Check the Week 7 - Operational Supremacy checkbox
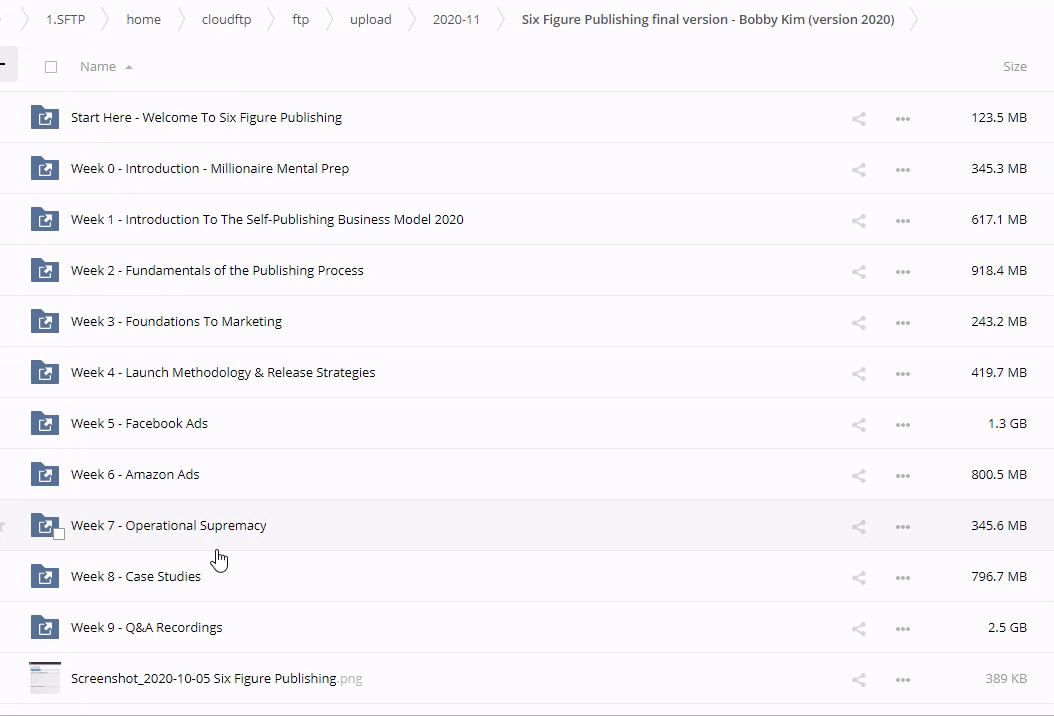This screenshot has width=1054, height=716. tap(59, 534)
